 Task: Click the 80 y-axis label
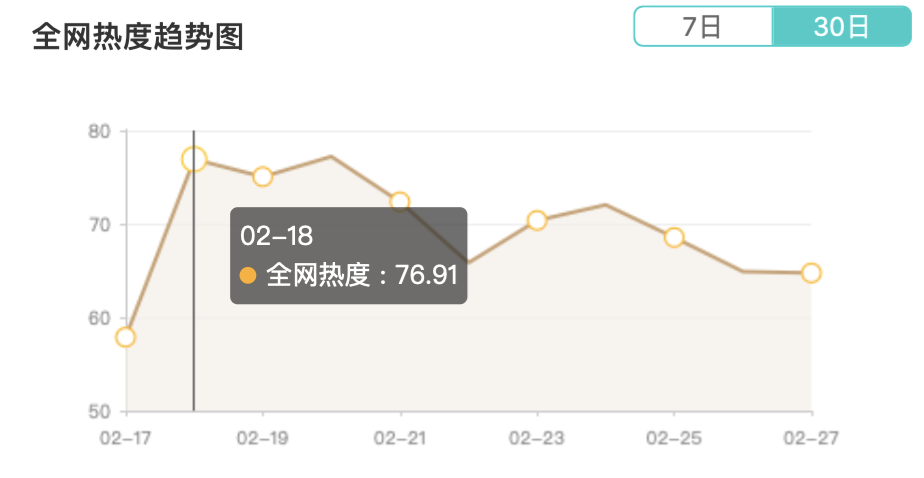tap(100, 131)
